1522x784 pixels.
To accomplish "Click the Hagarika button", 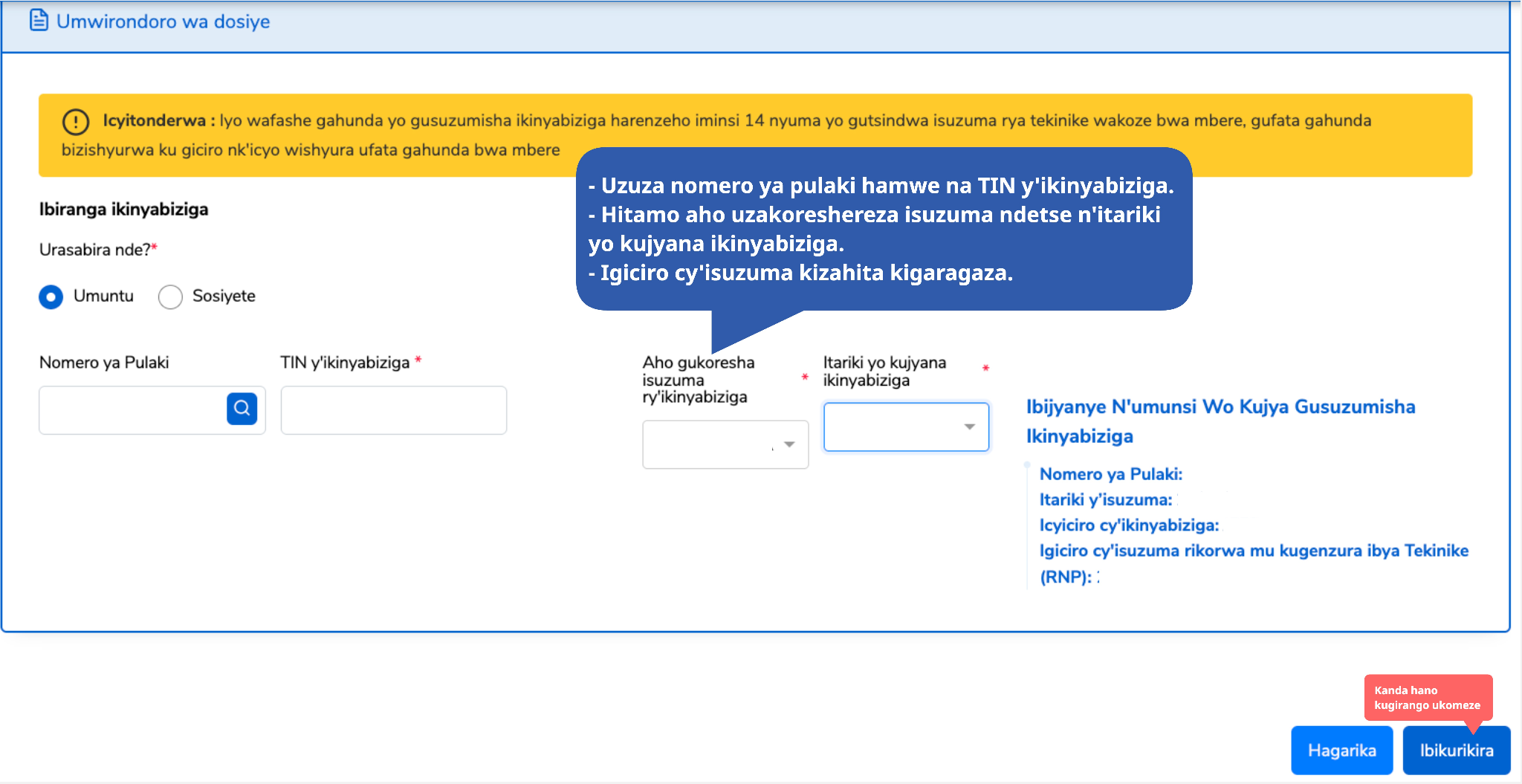I will click(x=1341, y=751).
